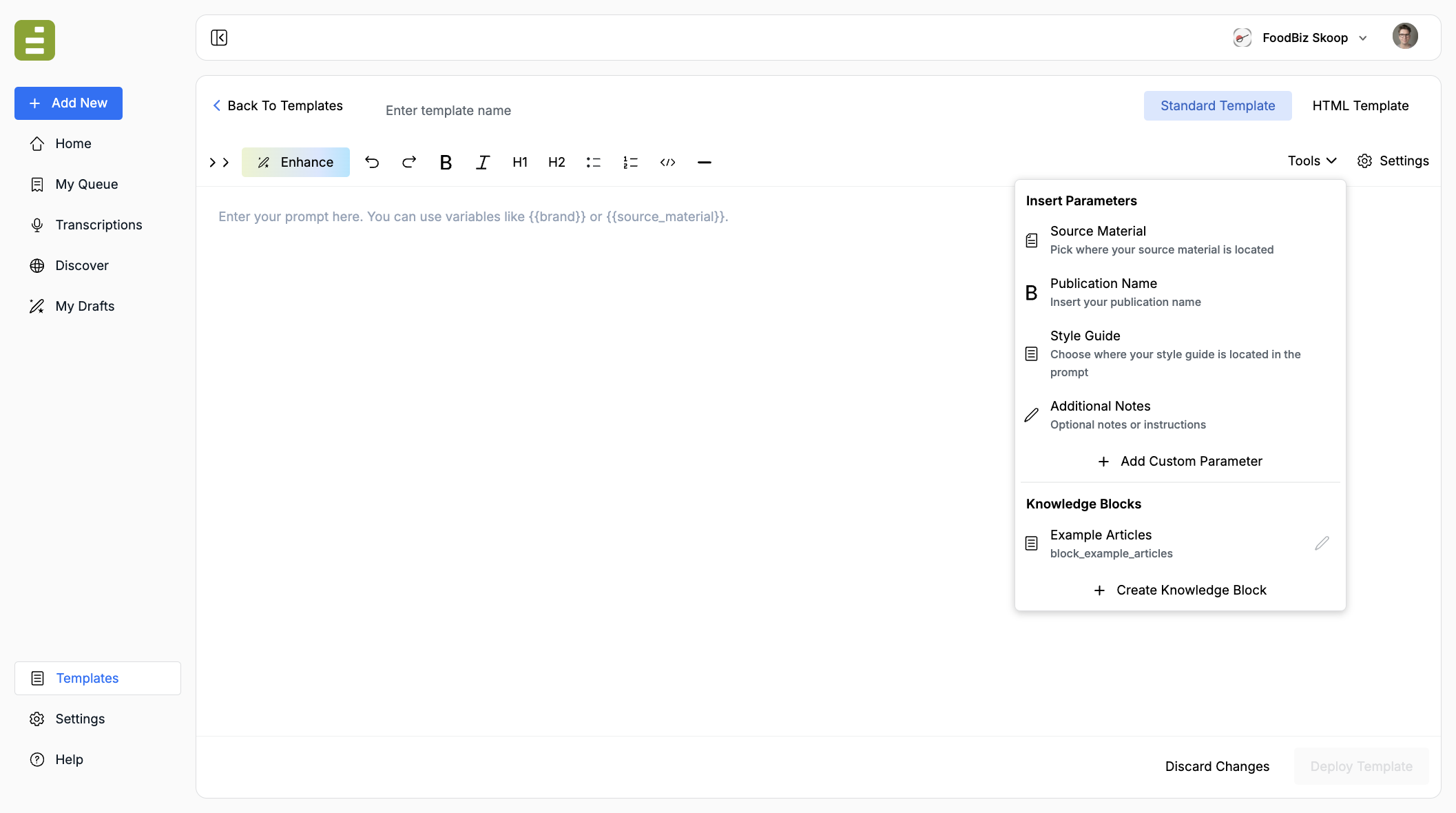Switch to HTML Template tab
The image size is (1456, 813).
tap(1360, 105)
